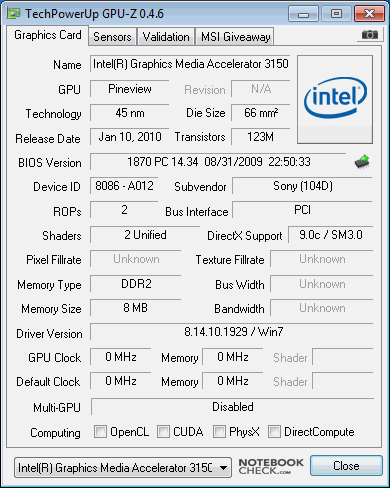The image size is (390, 488).
Task: Click the Bandwidth Unknown field
Action: tap(322, 308)
